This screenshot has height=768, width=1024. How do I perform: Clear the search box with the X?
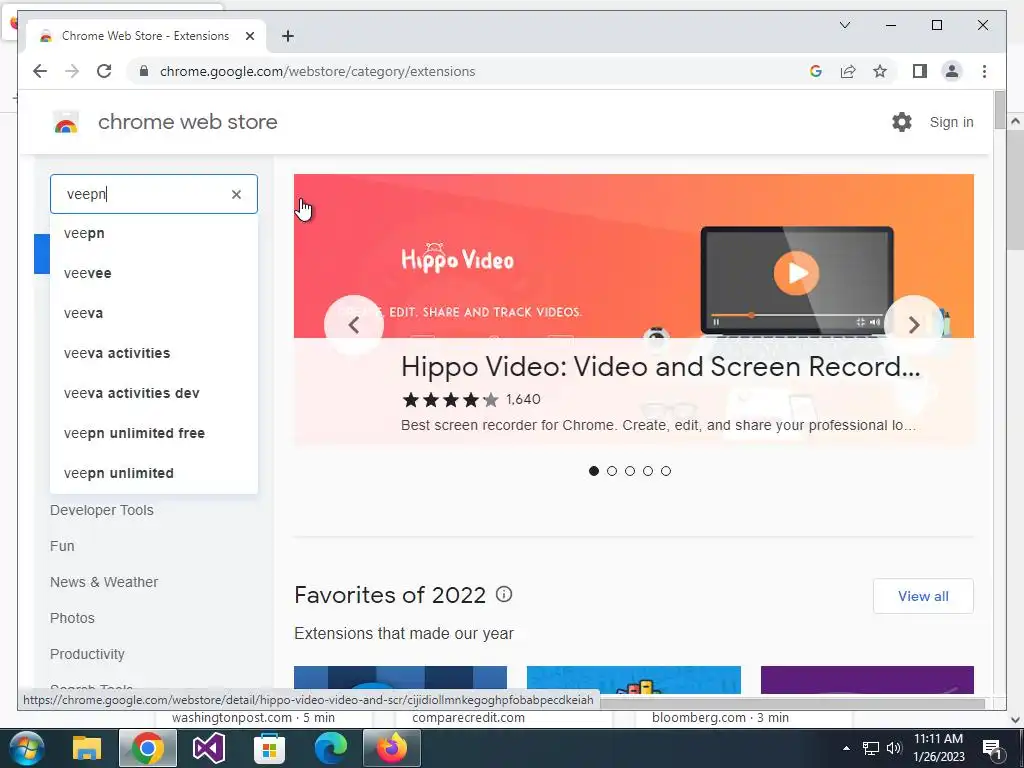(x=236, y=194)
